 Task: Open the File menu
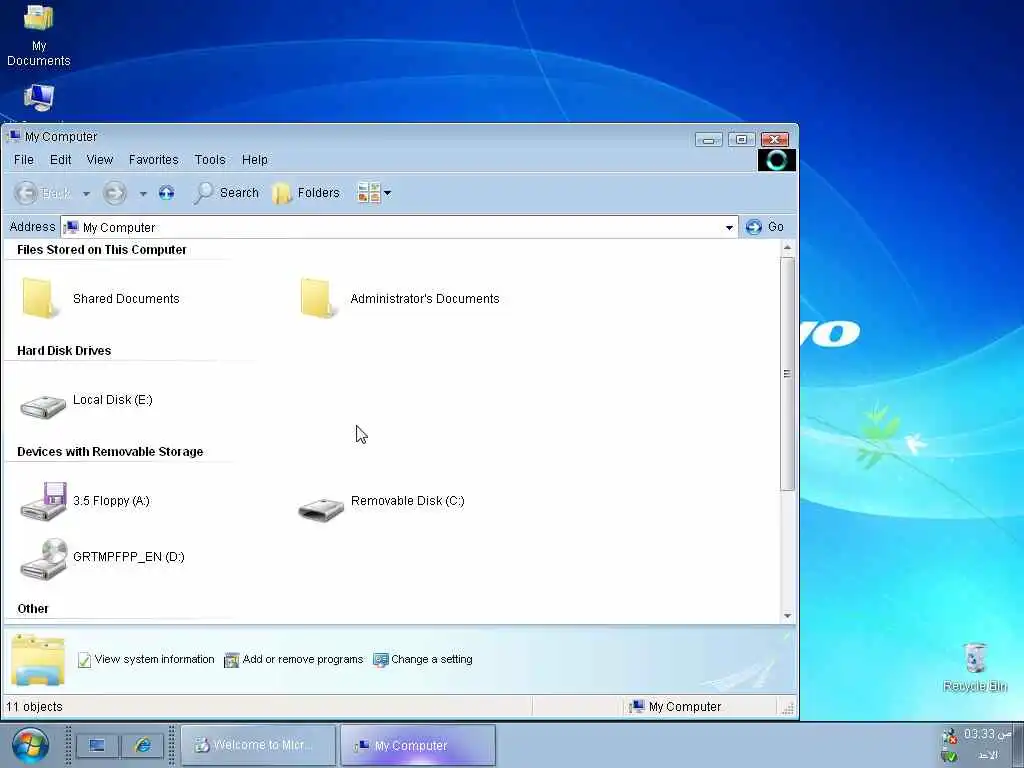point(24,159)
